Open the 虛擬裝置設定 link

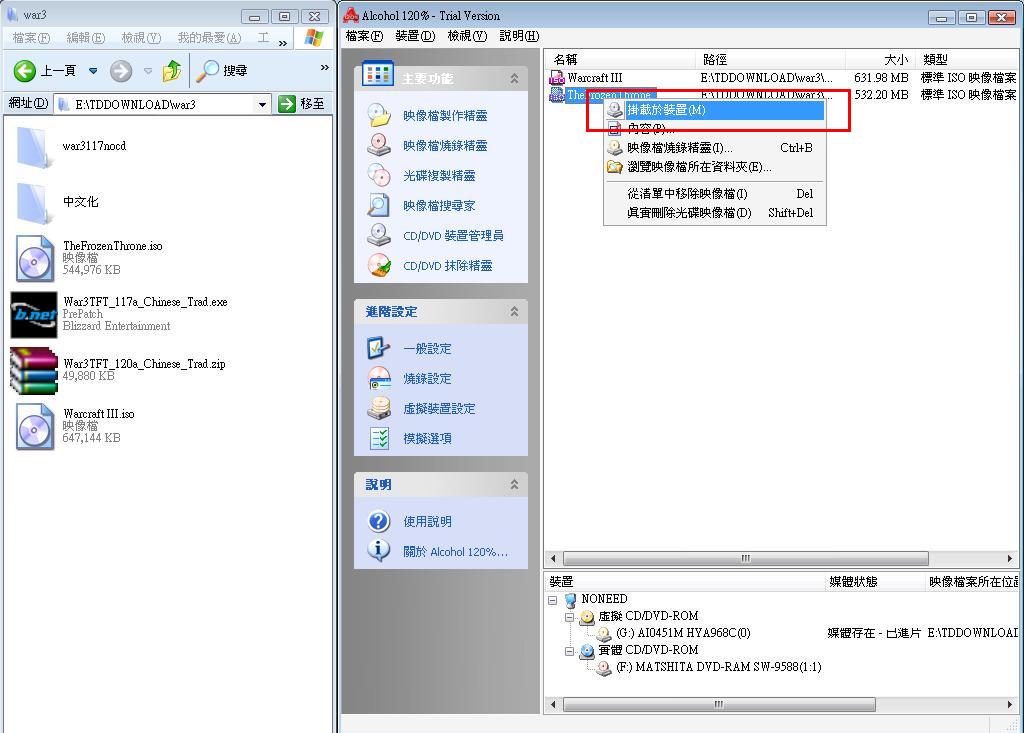(439, 409)
